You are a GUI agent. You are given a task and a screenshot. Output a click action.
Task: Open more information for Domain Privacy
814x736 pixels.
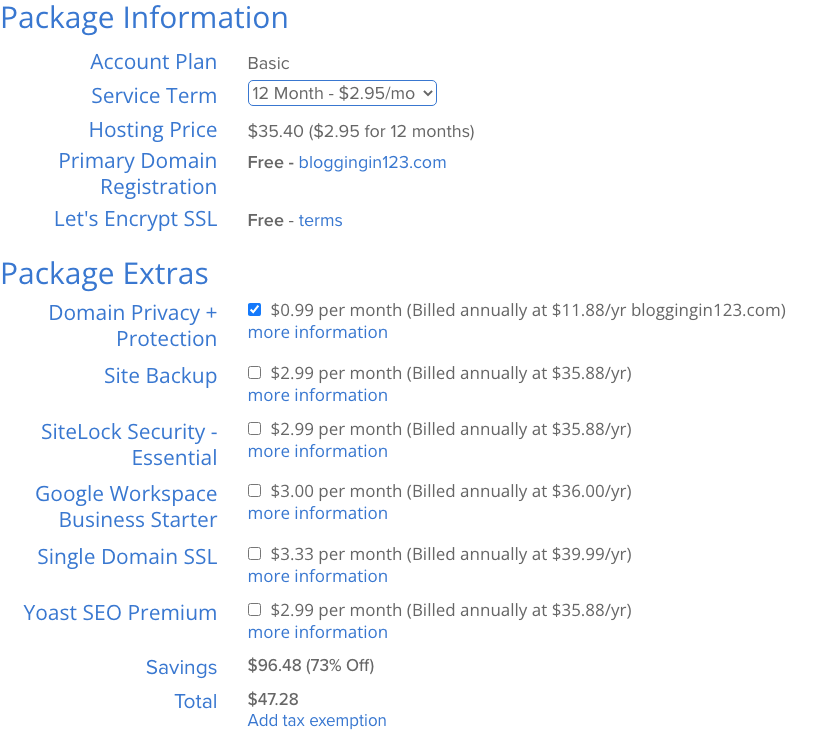[317, 332]
